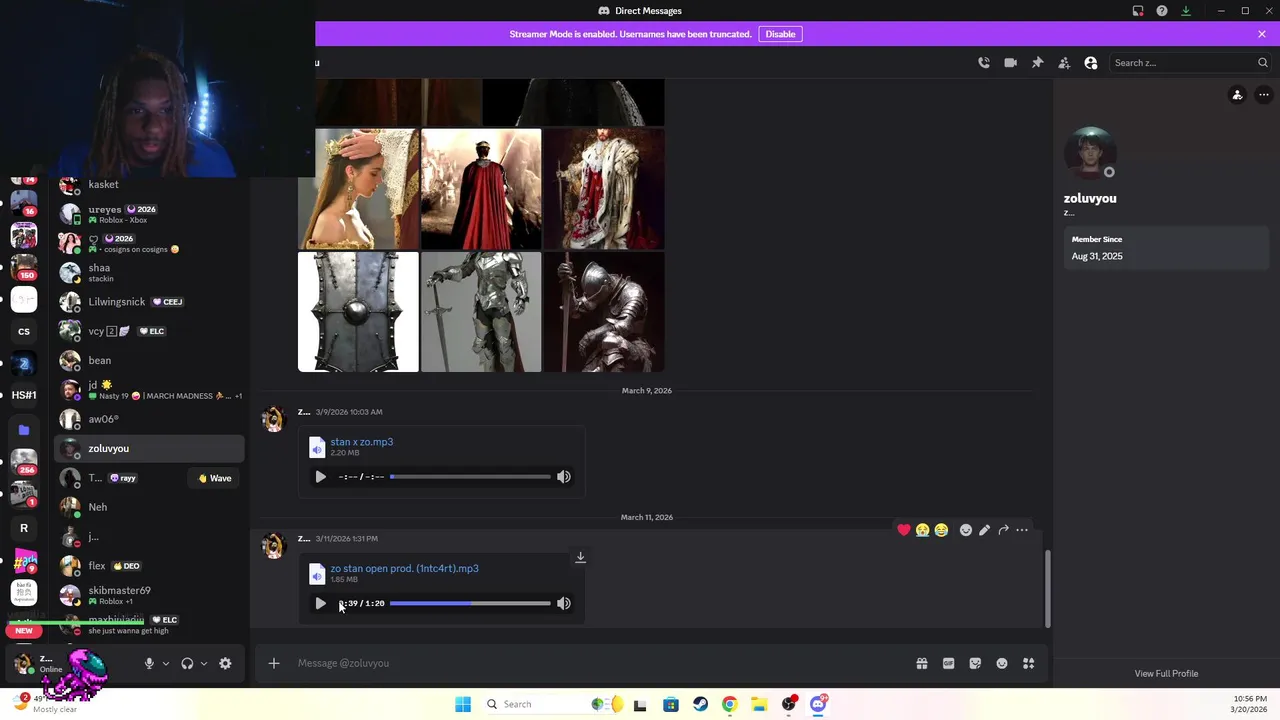Open pinned messages with the pin icon
The height and width of the screenshot is (720, 1280).
coord(1037,62)
